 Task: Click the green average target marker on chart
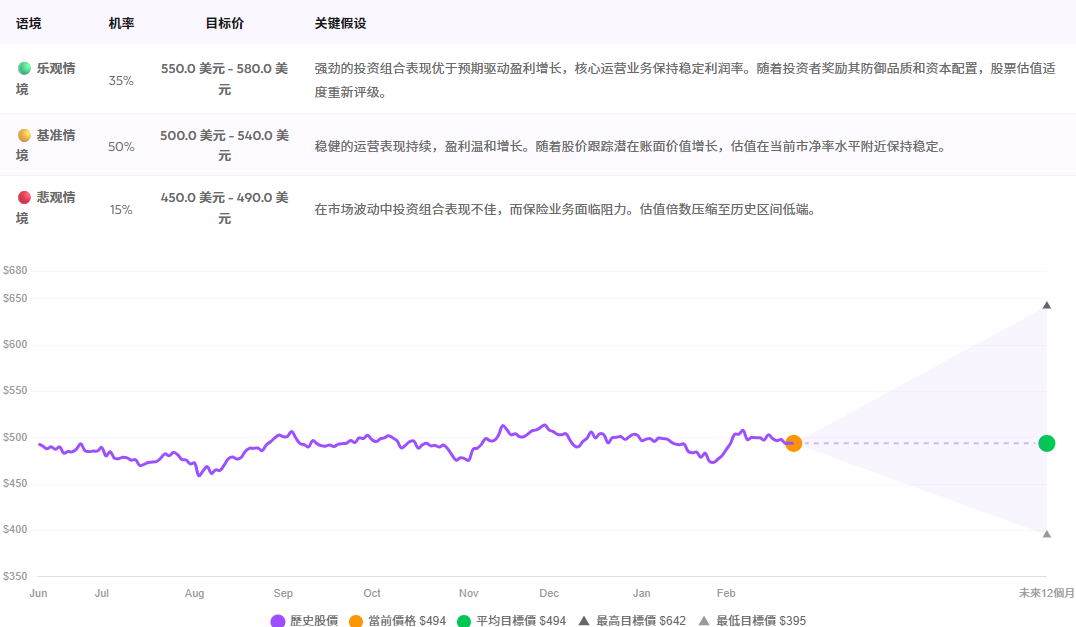(x=1046, y=441)
